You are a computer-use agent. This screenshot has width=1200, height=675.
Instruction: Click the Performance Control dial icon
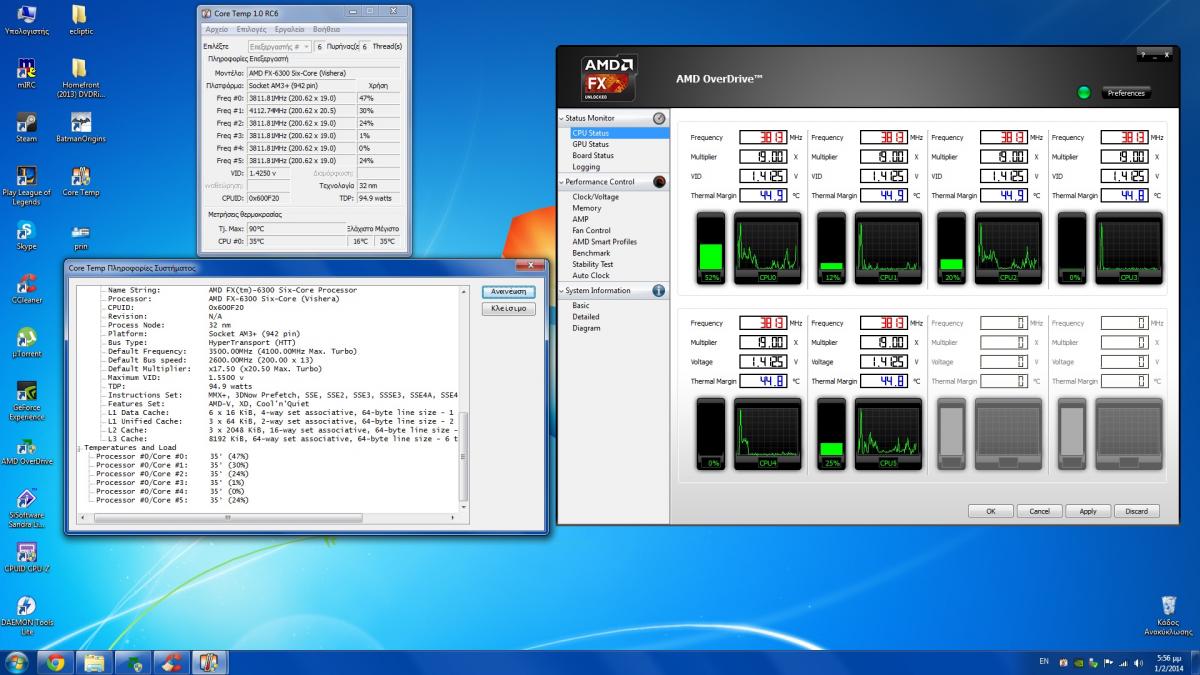[x=659, y=182]
